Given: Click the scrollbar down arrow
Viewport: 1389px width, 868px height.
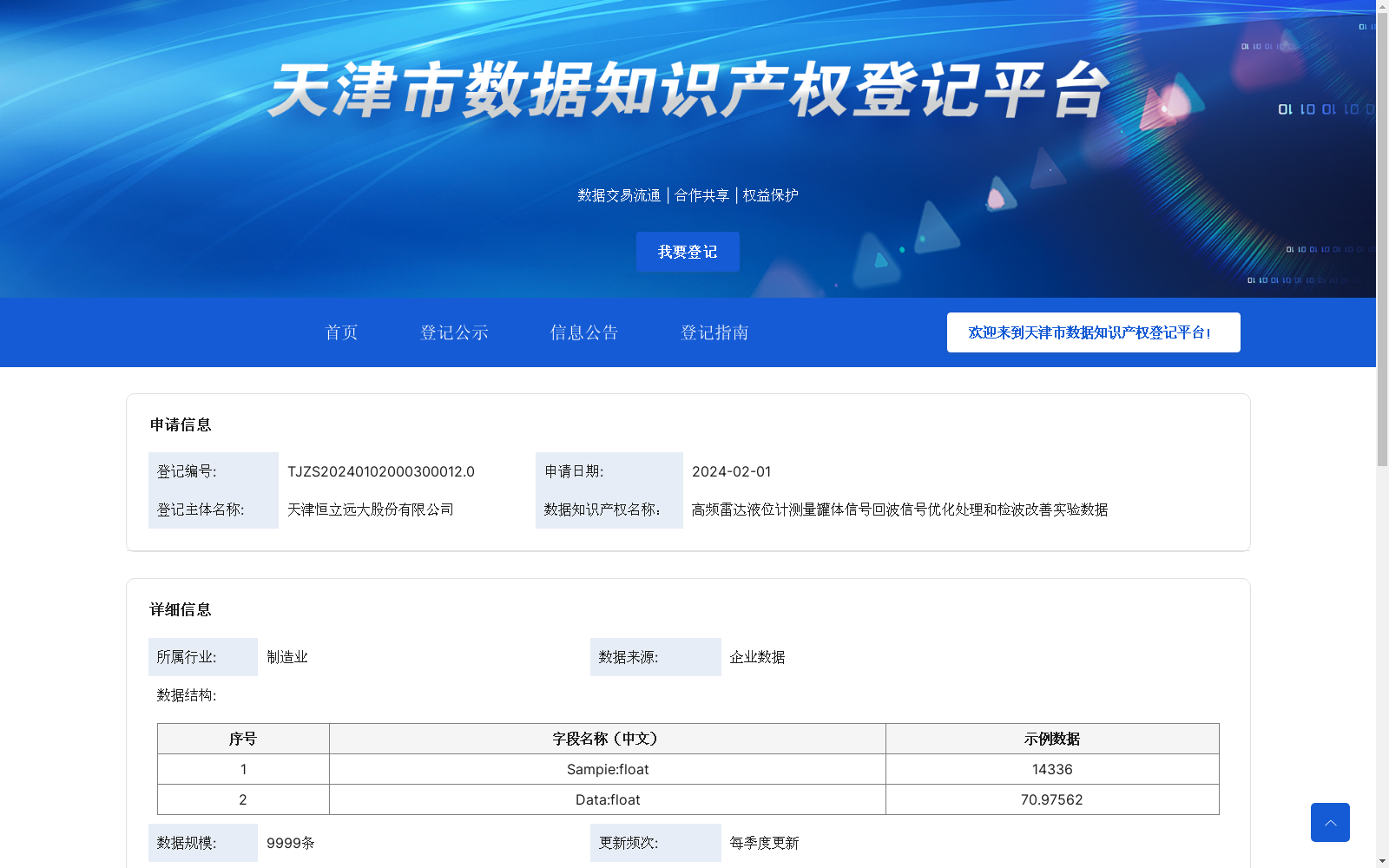Looking at the screenshot, I should pyautogui.click(x=1382, y=861).
